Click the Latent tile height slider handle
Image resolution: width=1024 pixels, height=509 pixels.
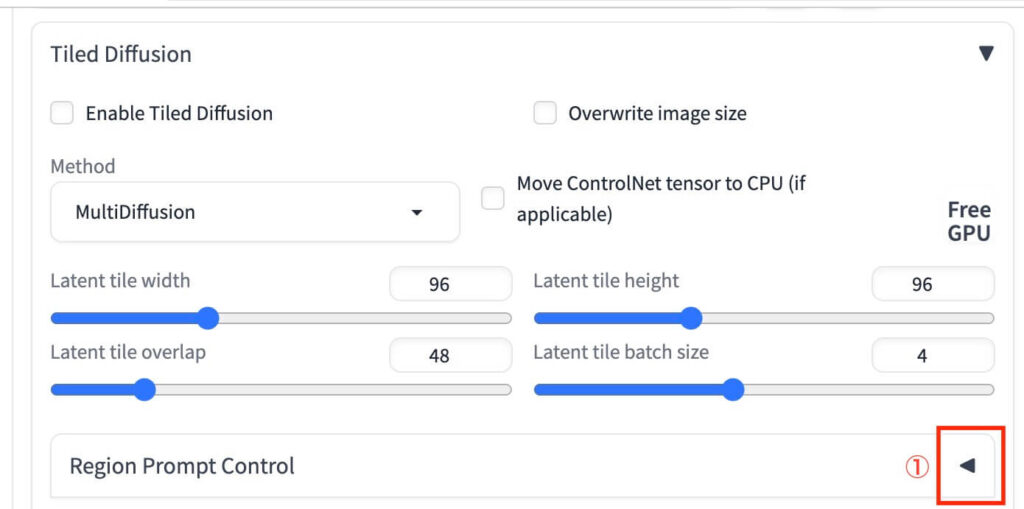(x=691, y=318)
